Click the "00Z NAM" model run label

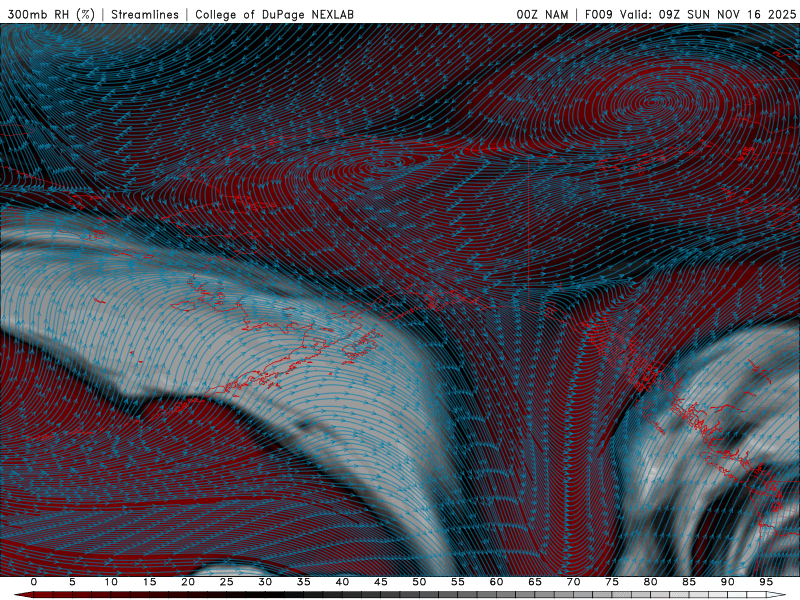coord(542,14)
